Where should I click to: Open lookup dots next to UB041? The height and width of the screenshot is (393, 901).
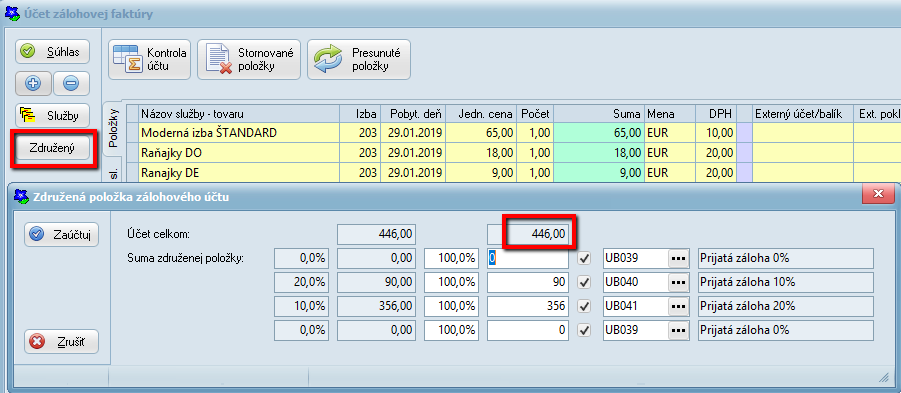(x=679, y=307)
